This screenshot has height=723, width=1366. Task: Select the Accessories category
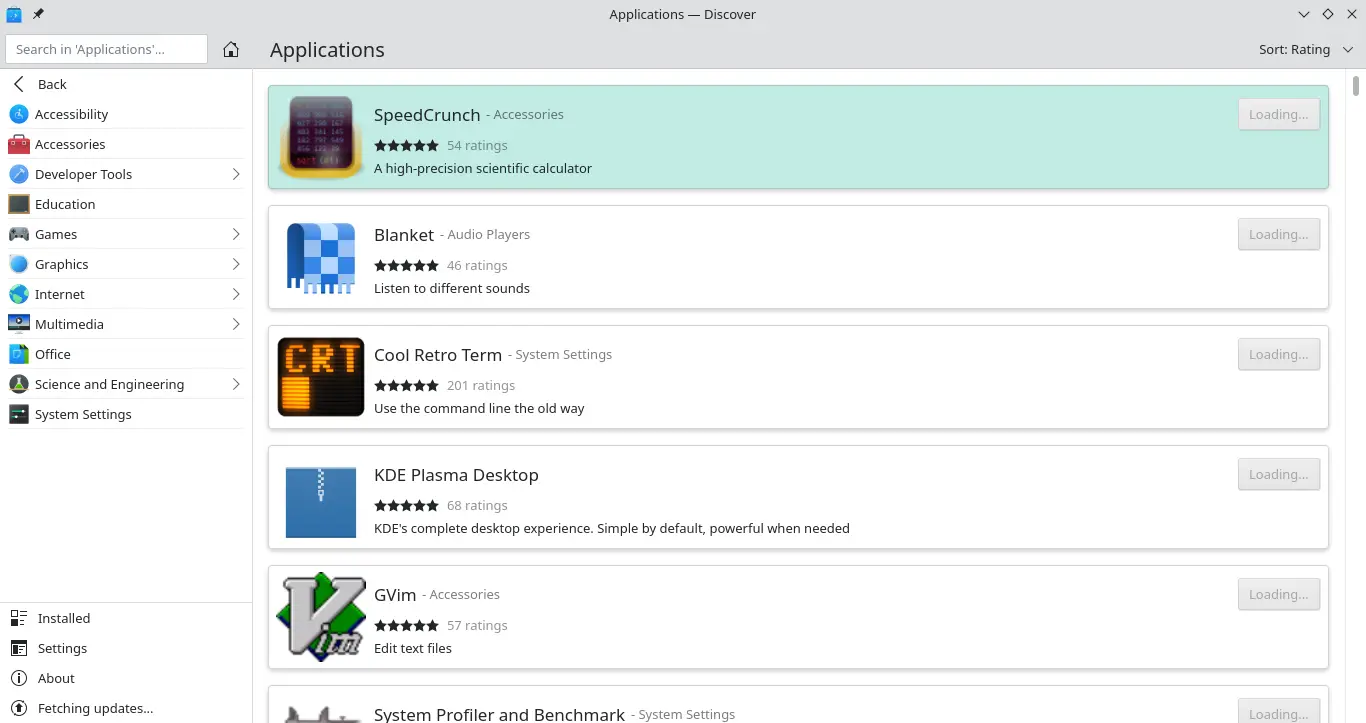click(126, 144)
